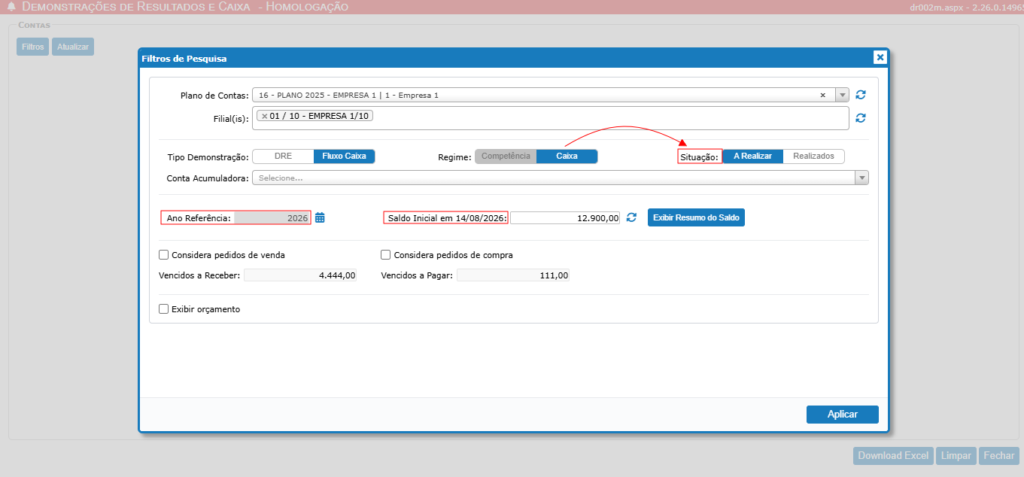The image size is (1024, 477).
Task: Choose the Competência regime
Action: tap(505, 157)
